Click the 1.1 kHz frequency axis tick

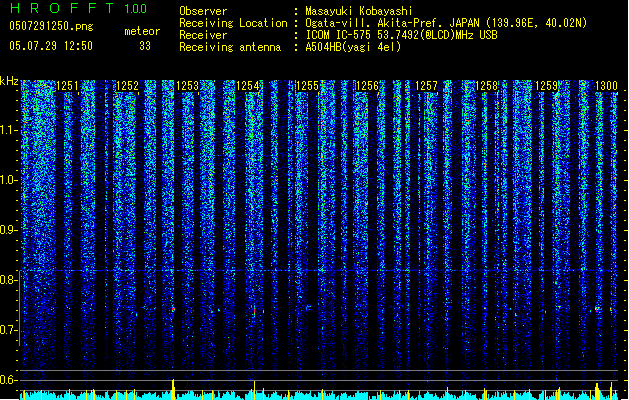click(x=9, y=130)
